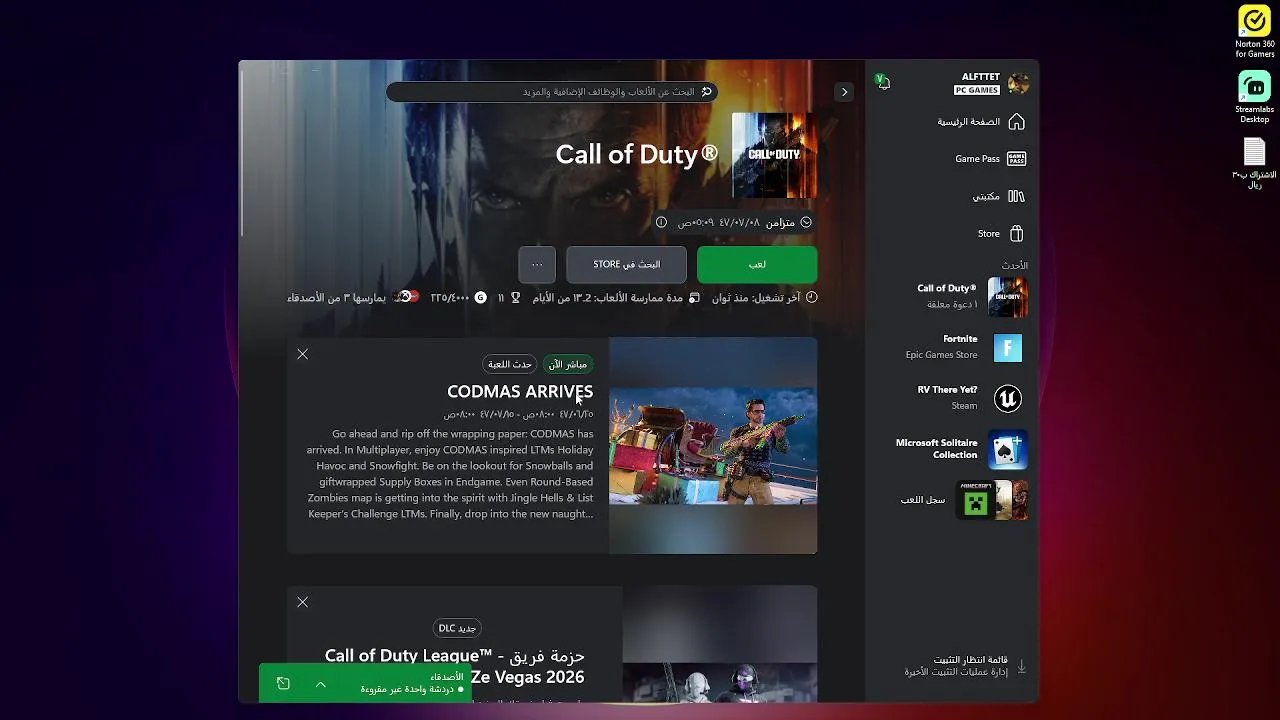This screenshot has width=1280, height=720.
Task: Click the gamerscore G icon
Action: click(480, 297)
